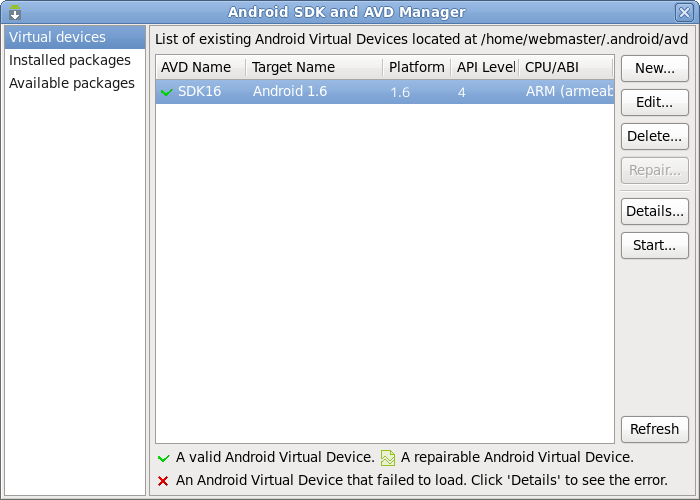Click 'A repairable Android Virtual Device.' legend text

(517, 458)
